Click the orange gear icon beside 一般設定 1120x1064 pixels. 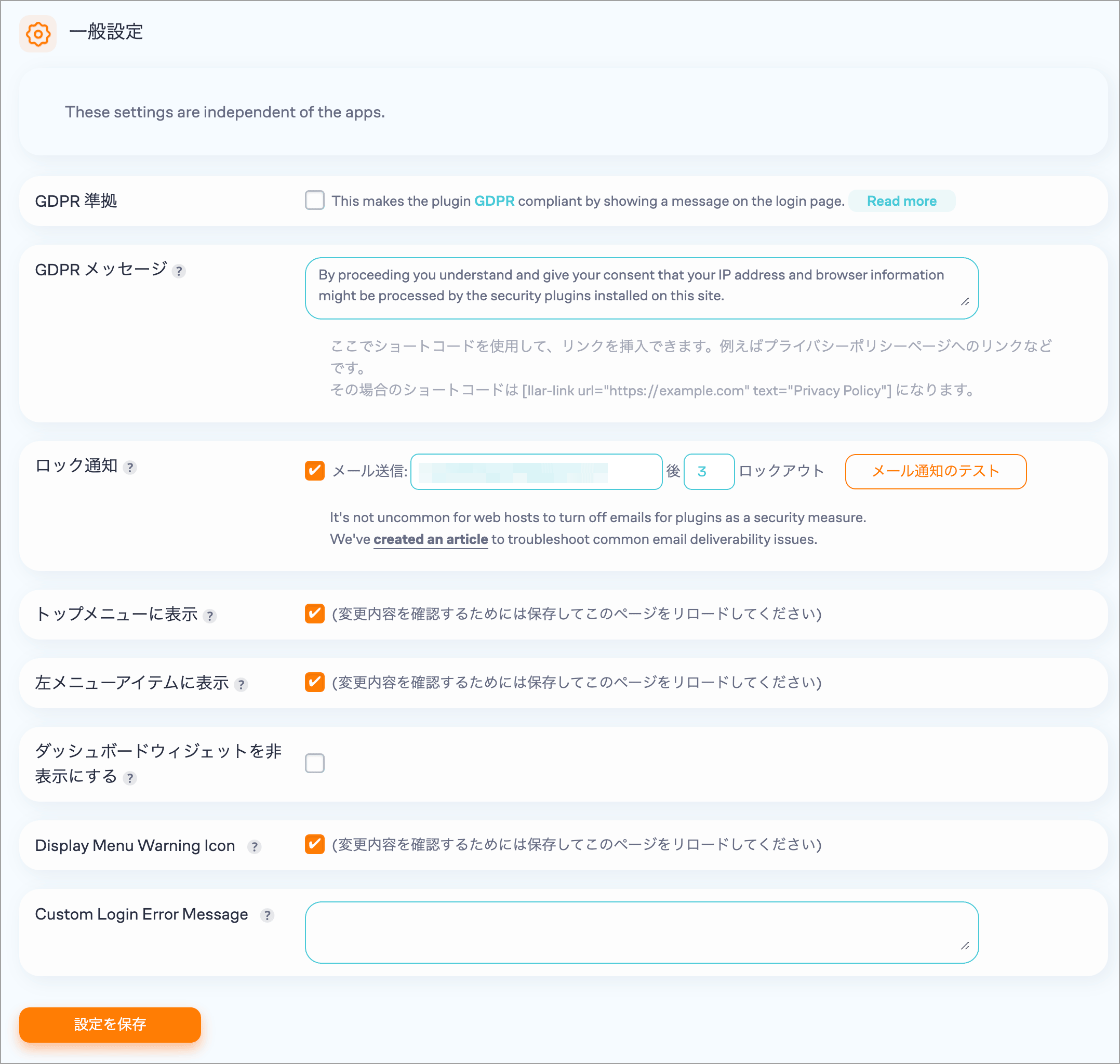(x=38, y=34)
